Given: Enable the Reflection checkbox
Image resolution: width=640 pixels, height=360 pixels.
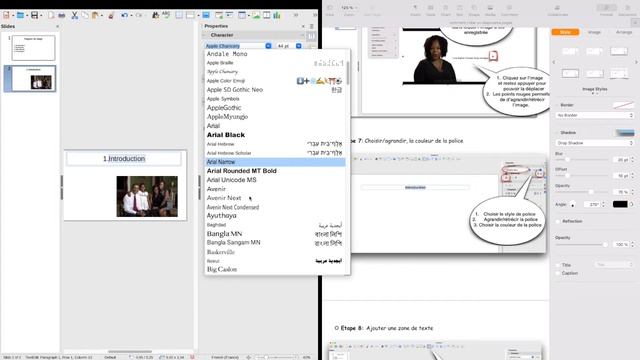Looking at the screenshot, I should tap(558, 221).
